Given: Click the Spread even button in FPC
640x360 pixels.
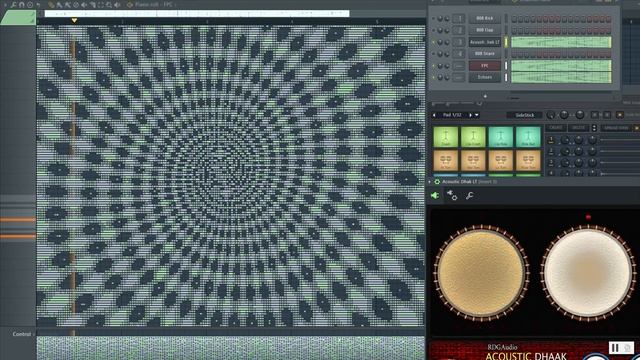Looking at the screenshot, I should click(x=616, y=128).
